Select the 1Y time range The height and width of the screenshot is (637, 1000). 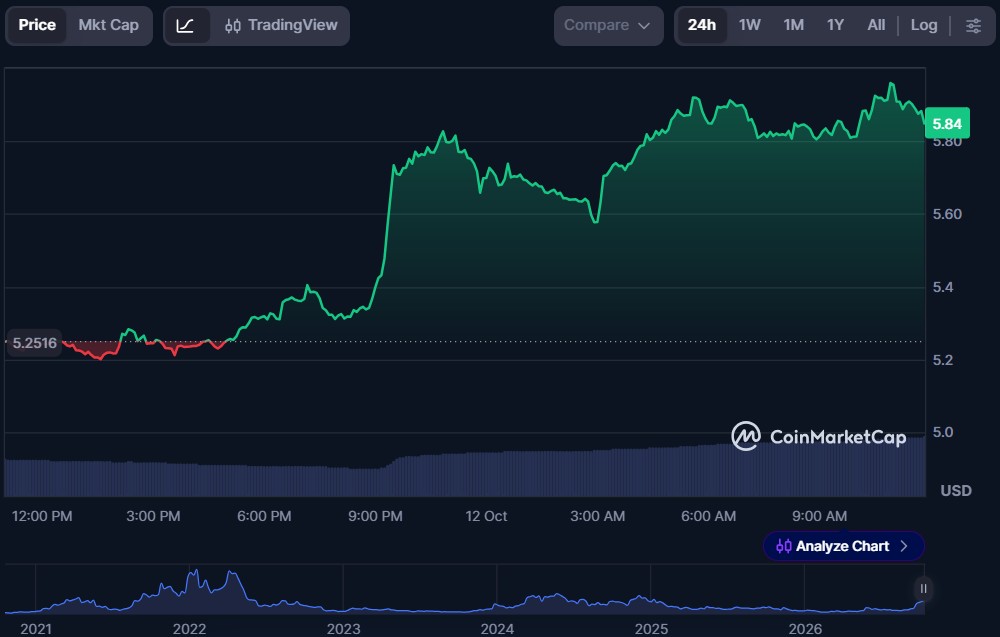click(x=835, y=26)
